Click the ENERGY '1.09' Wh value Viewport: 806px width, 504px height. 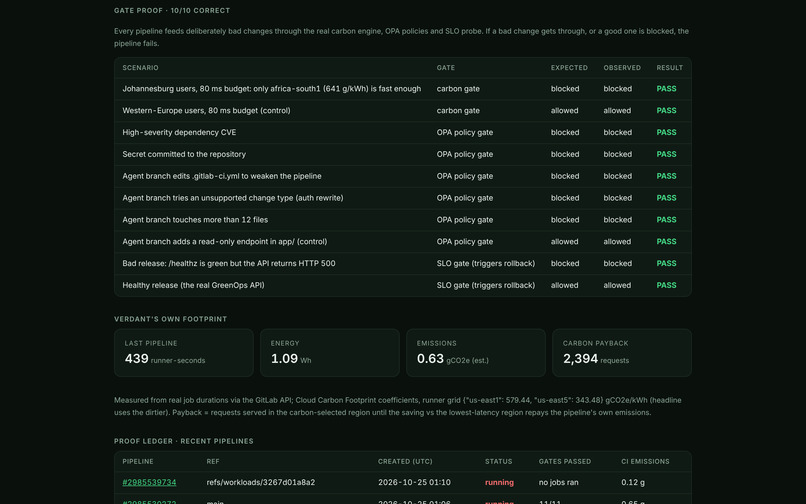[x=284, y=358]
